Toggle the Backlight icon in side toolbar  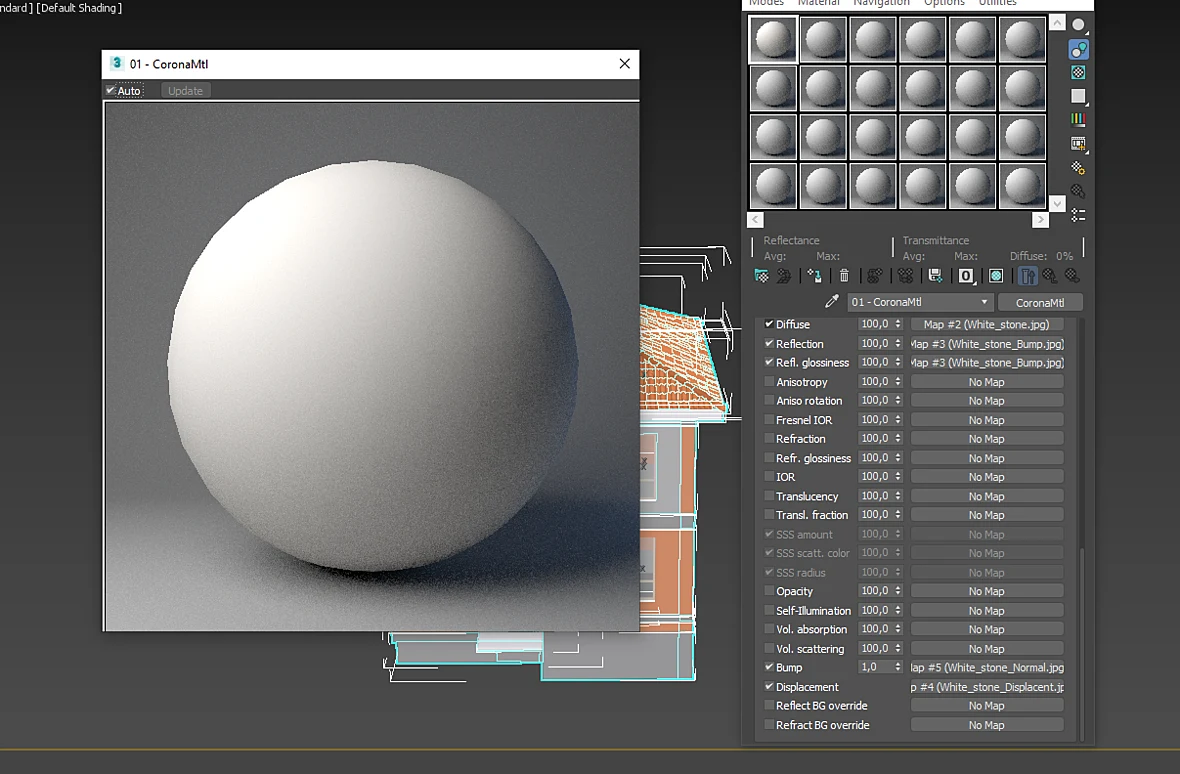(x=1078, y=50)
